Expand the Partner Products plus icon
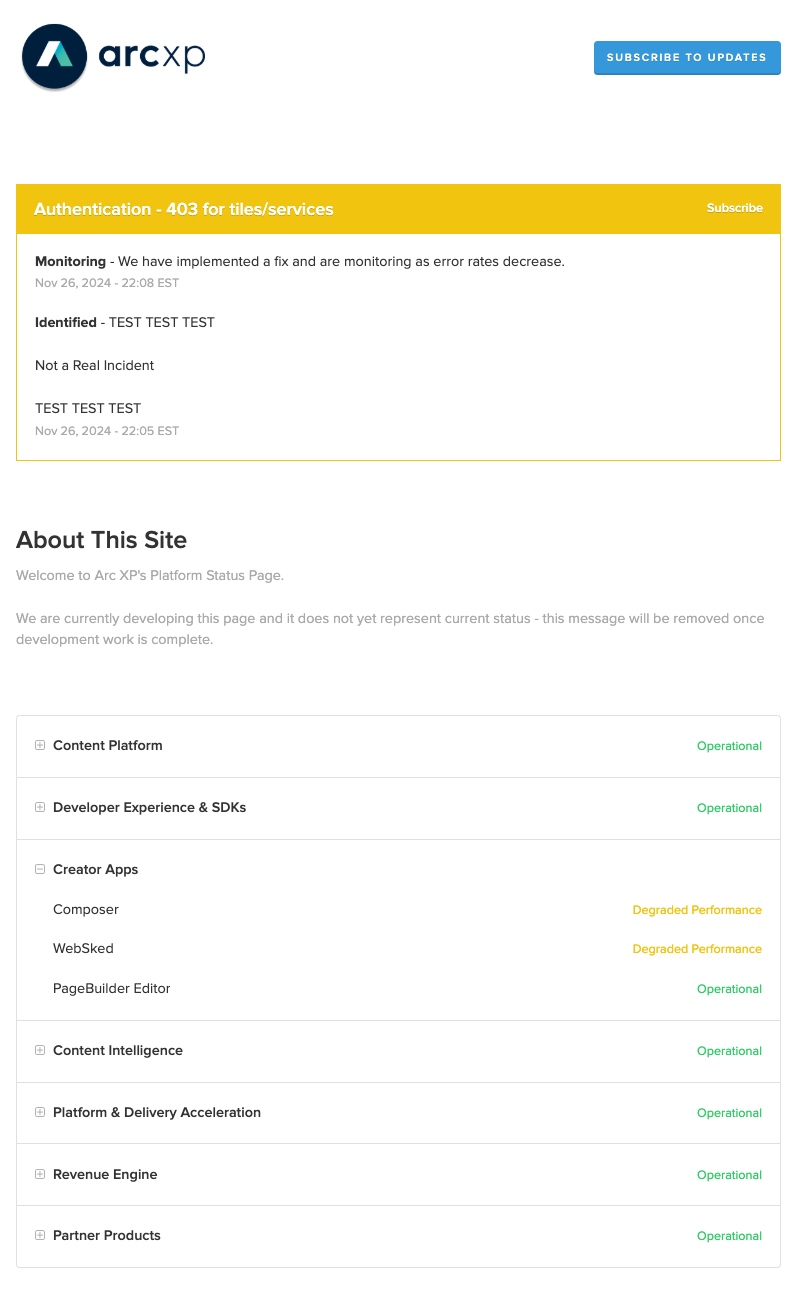The image size is (811, 1298). (x=40, y=1235)
